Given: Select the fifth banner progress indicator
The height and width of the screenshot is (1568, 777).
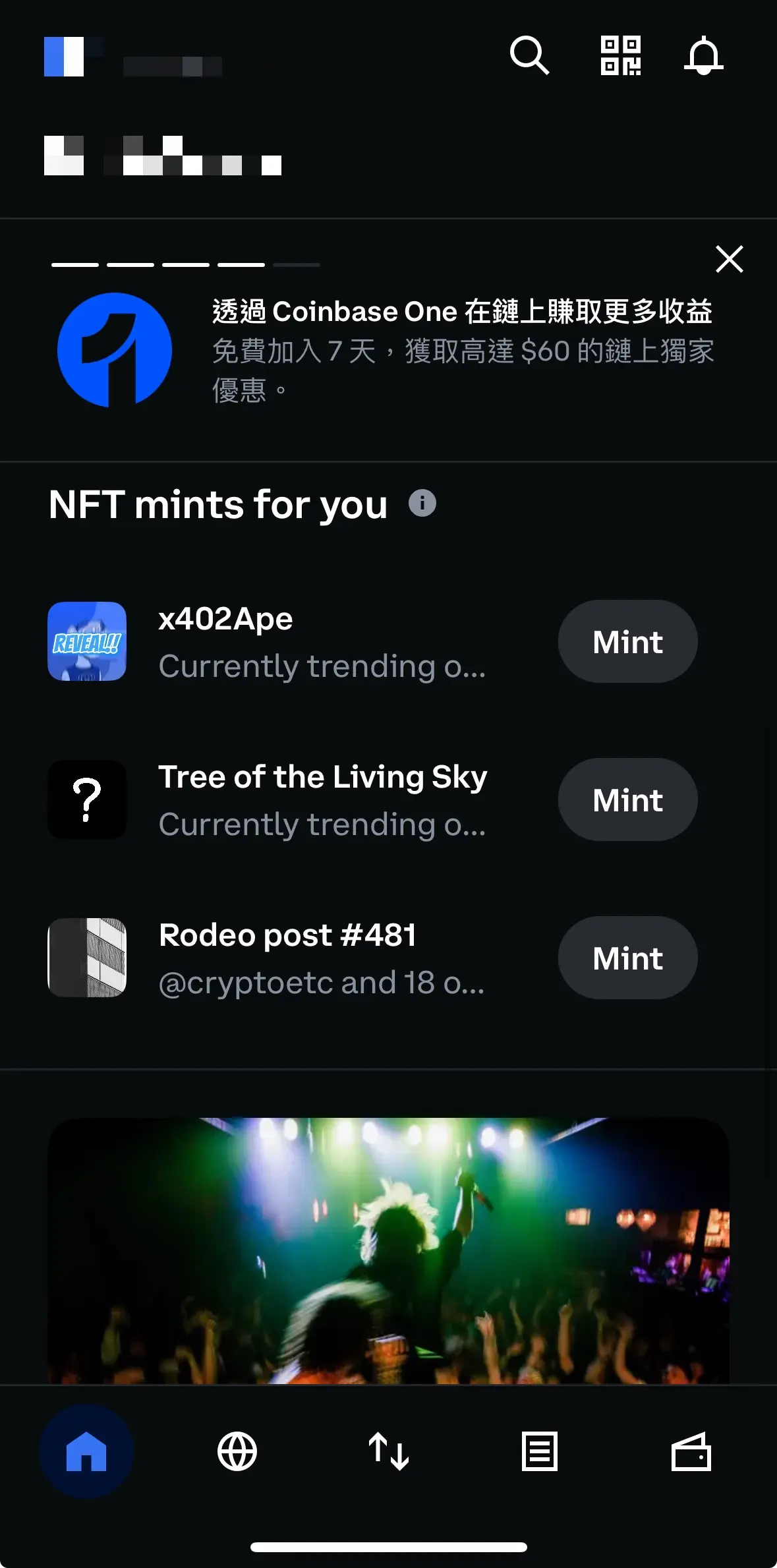Looking at the screenshot, I should (x=297, y=265).
